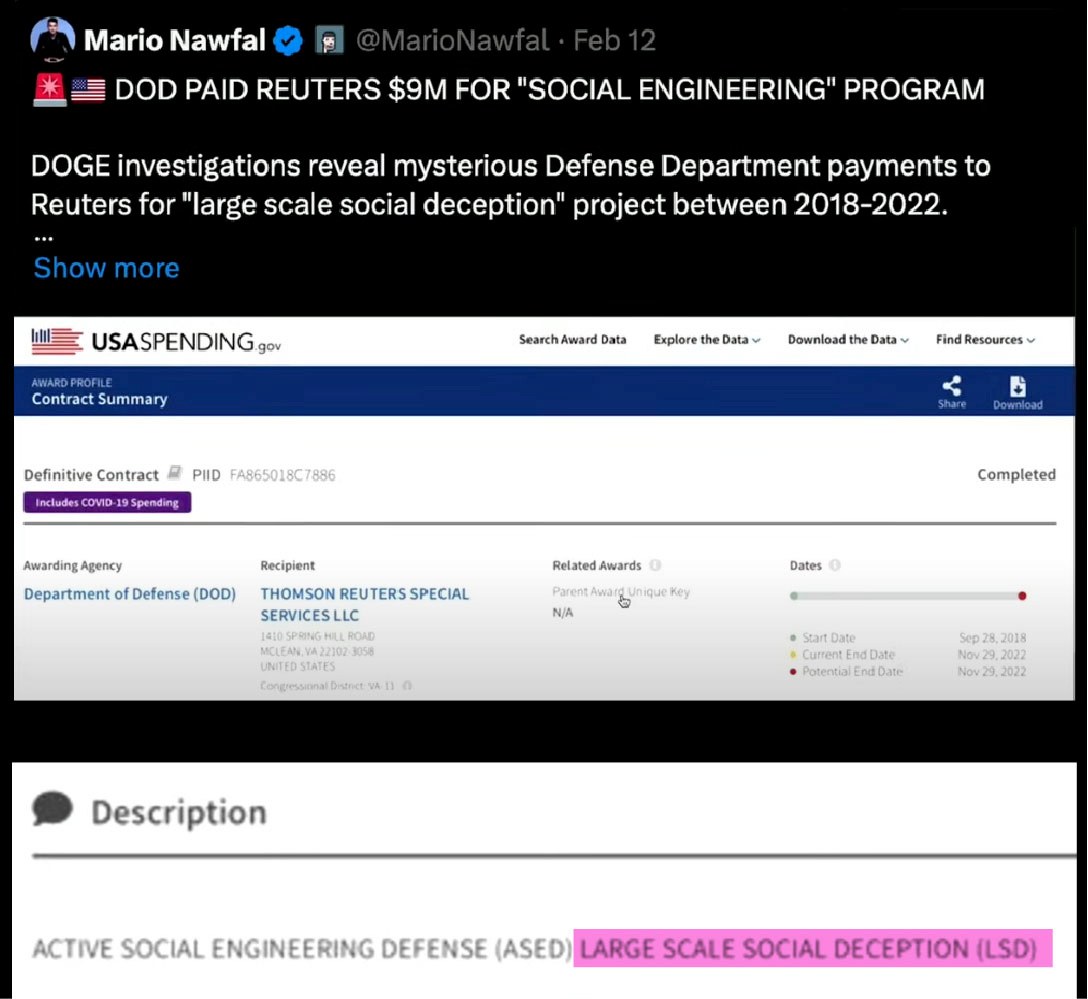Click the Parent Award Unique Key label
This screenshot has width=1088, height=999.
point(621,592)
